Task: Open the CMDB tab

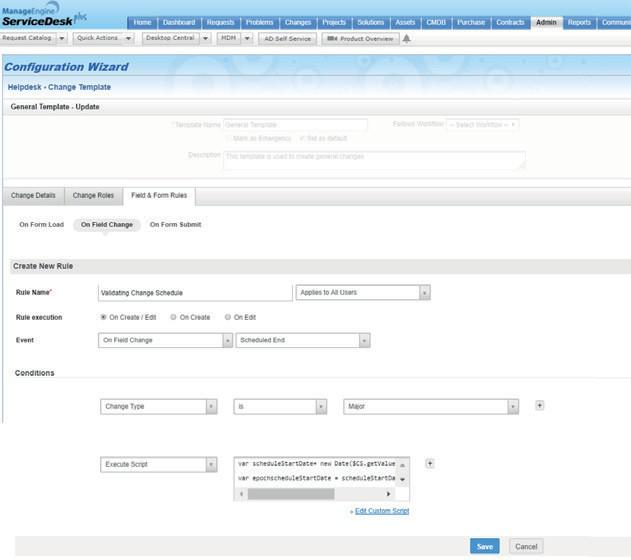Action: [x=436, y=23]
